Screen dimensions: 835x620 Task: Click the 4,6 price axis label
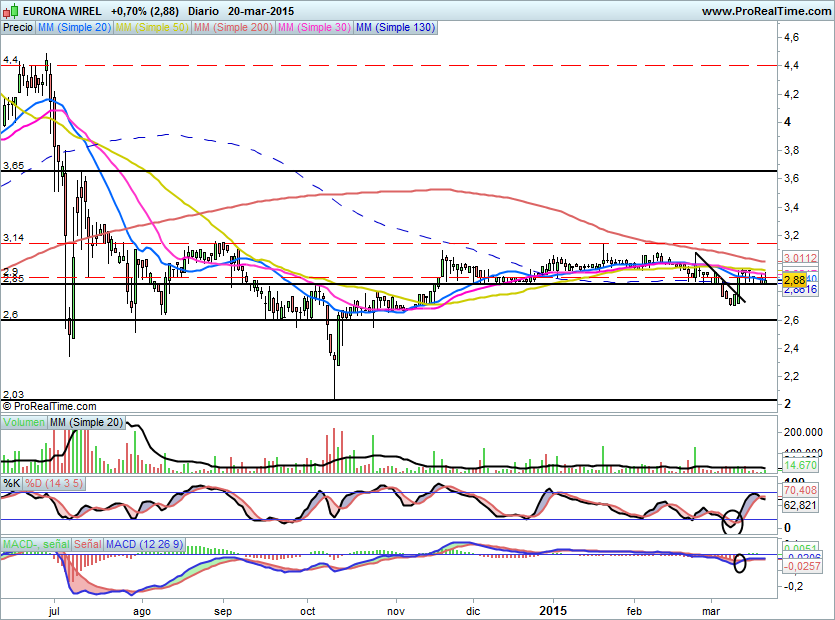pyautogui.click(x=791, y=37)
